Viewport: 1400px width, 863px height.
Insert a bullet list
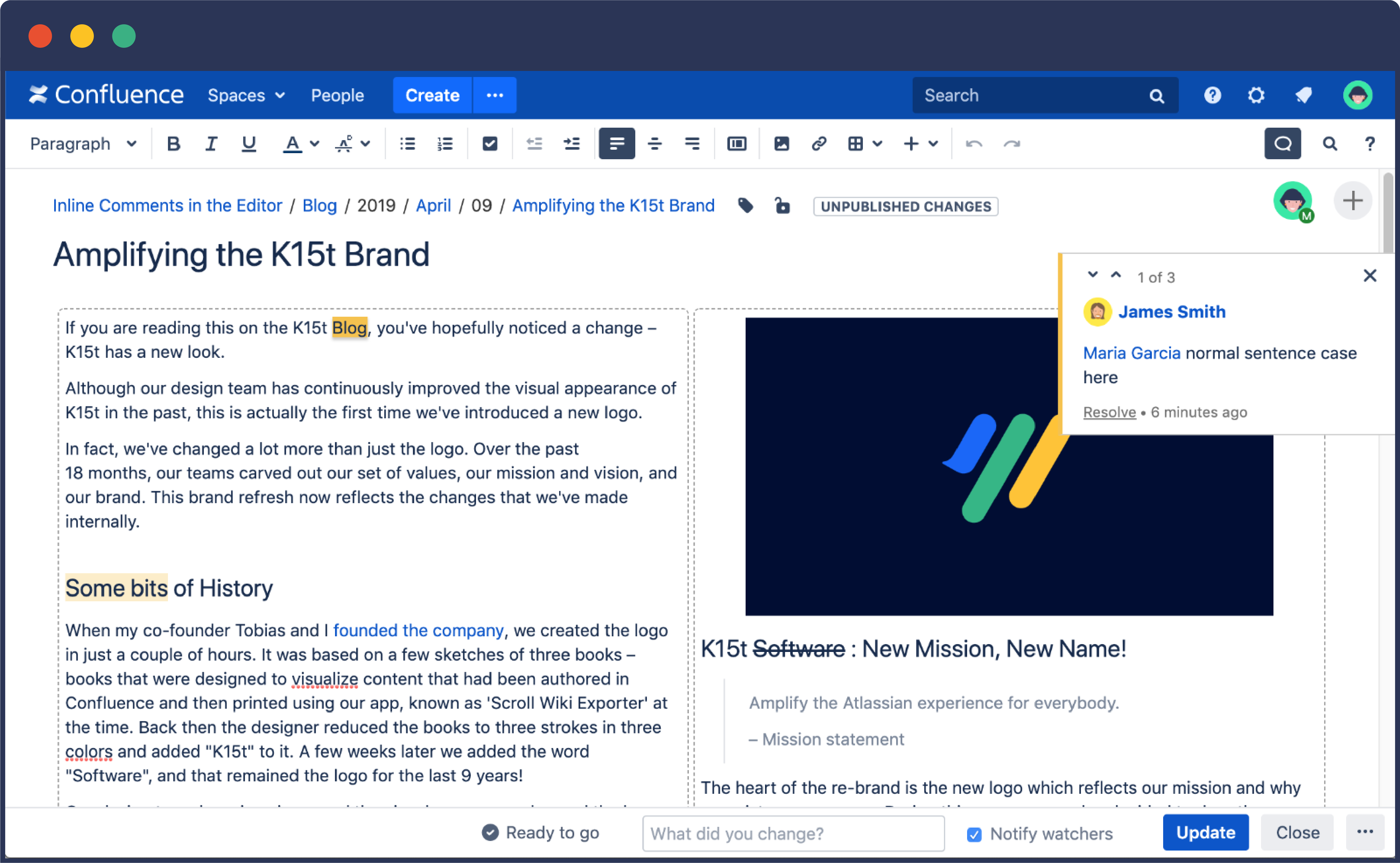click(407, 144)
